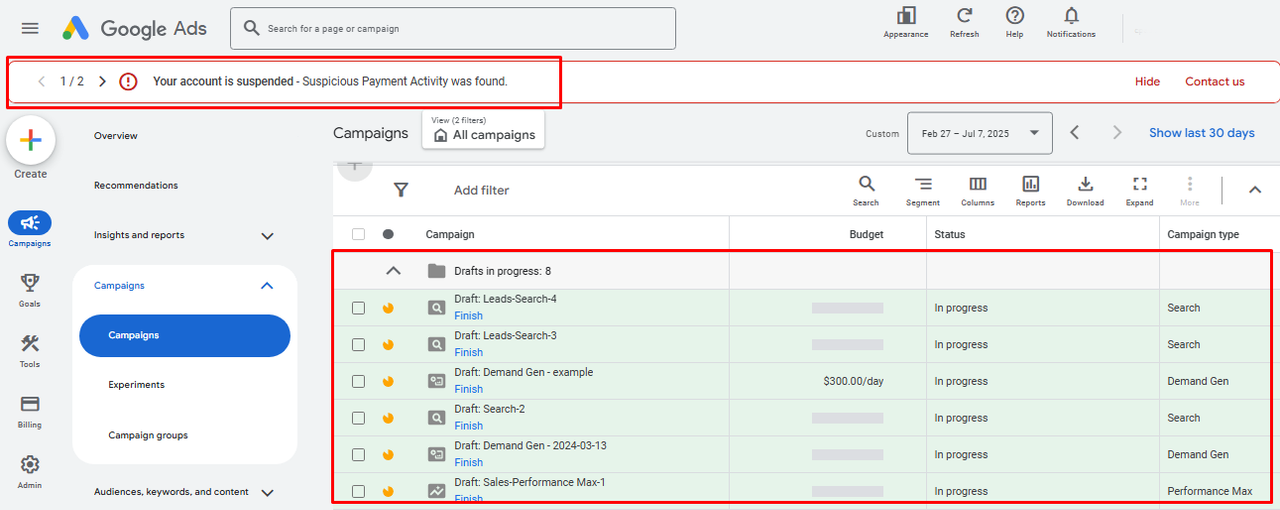Click Performance Max campaign type cell
This screenshot has width=1280, height=510.
[1209, 491]
